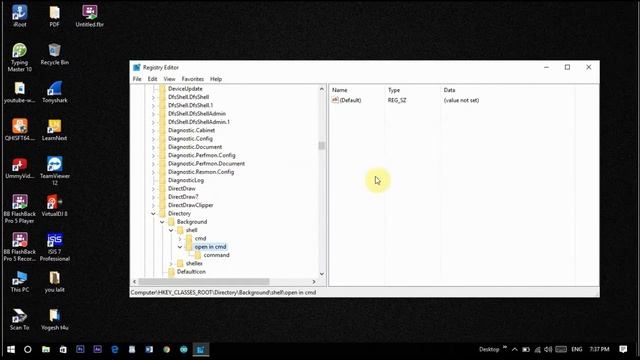Click Registry Editor taskbar button
This screenshot has width=640, height=360.
click(x=200, y=349)
